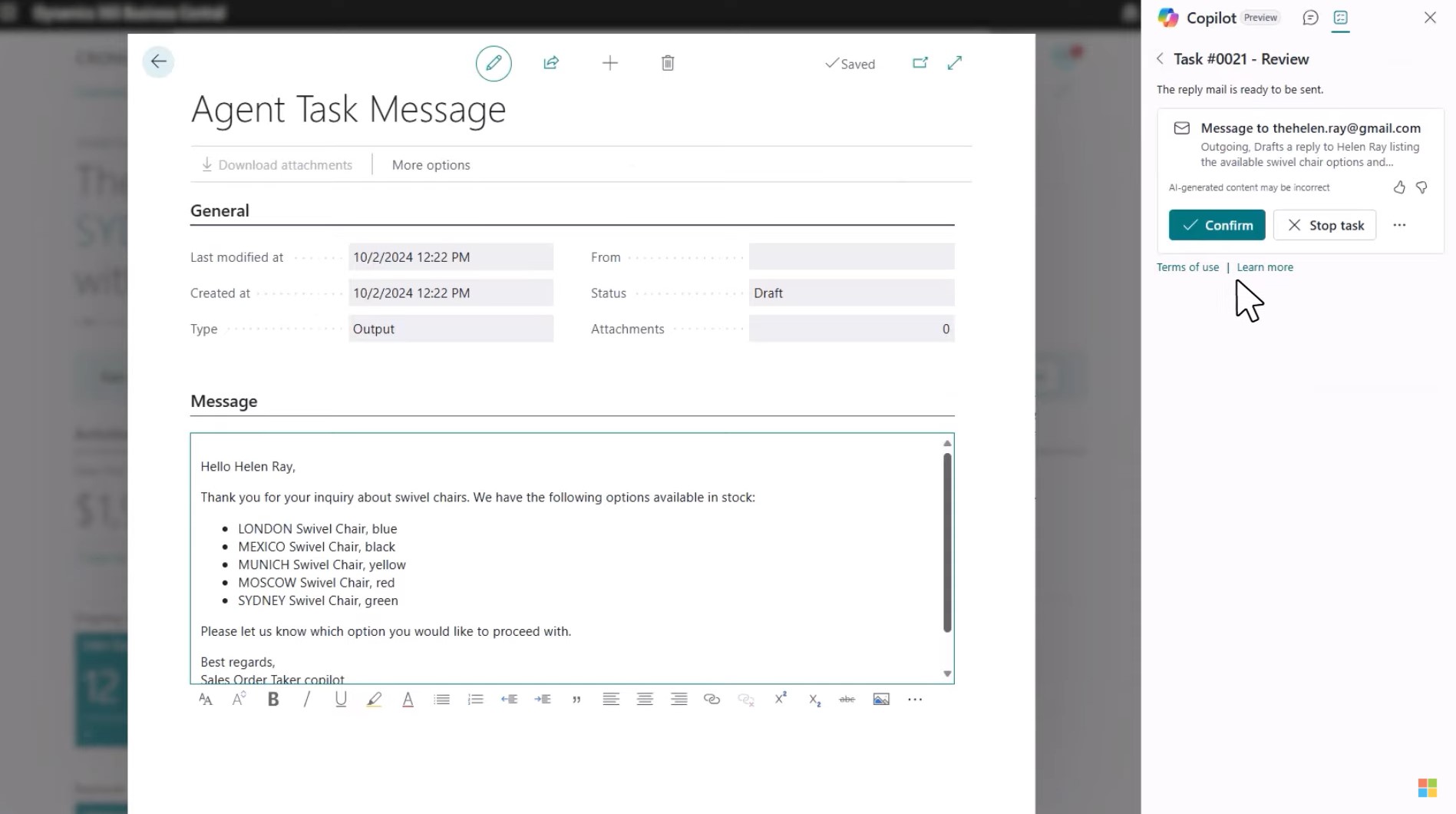Open Copilot chat tab icon

(x=1310, y=18)
